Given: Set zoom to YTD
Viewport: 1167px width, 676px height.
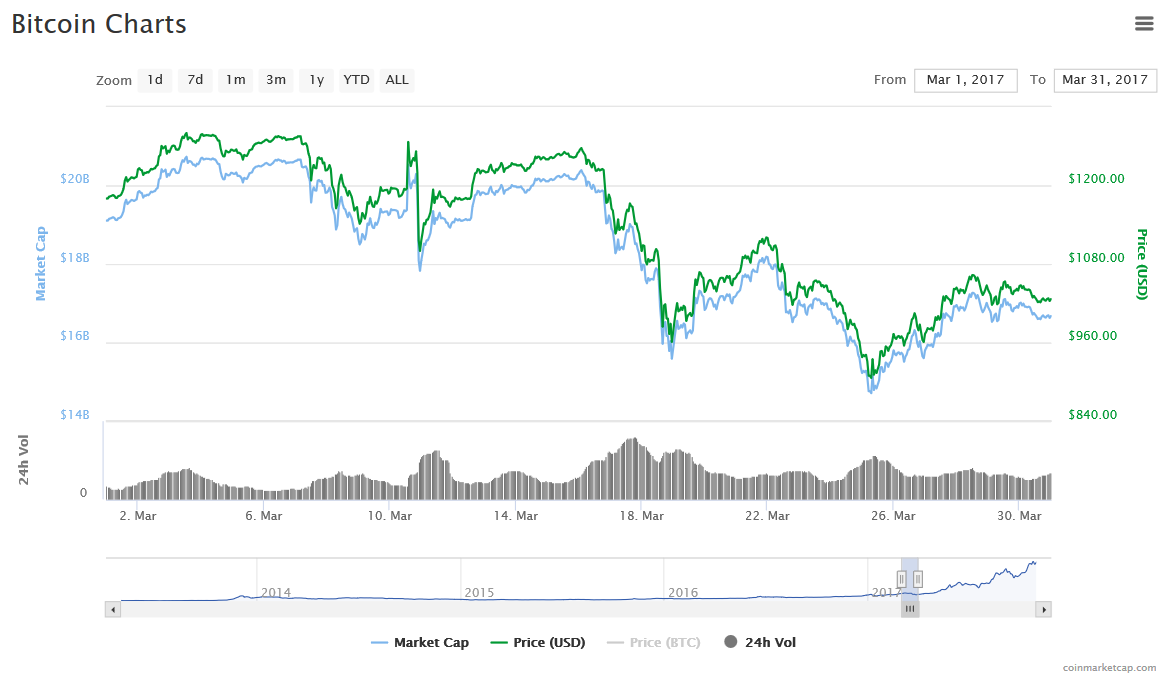Looking at the screenshot, I should [x=357, y=80].
